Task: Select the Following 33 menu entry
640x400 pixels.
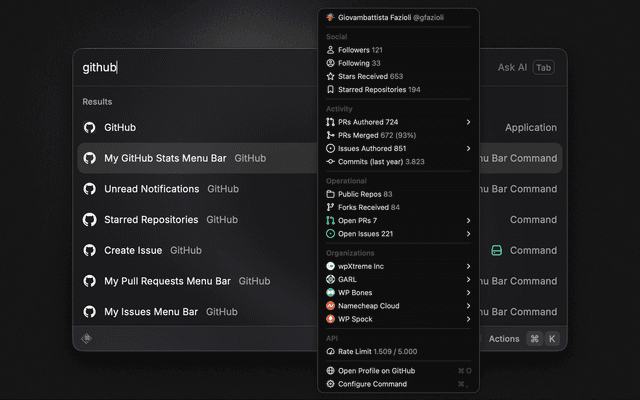Action: point(398,63)
